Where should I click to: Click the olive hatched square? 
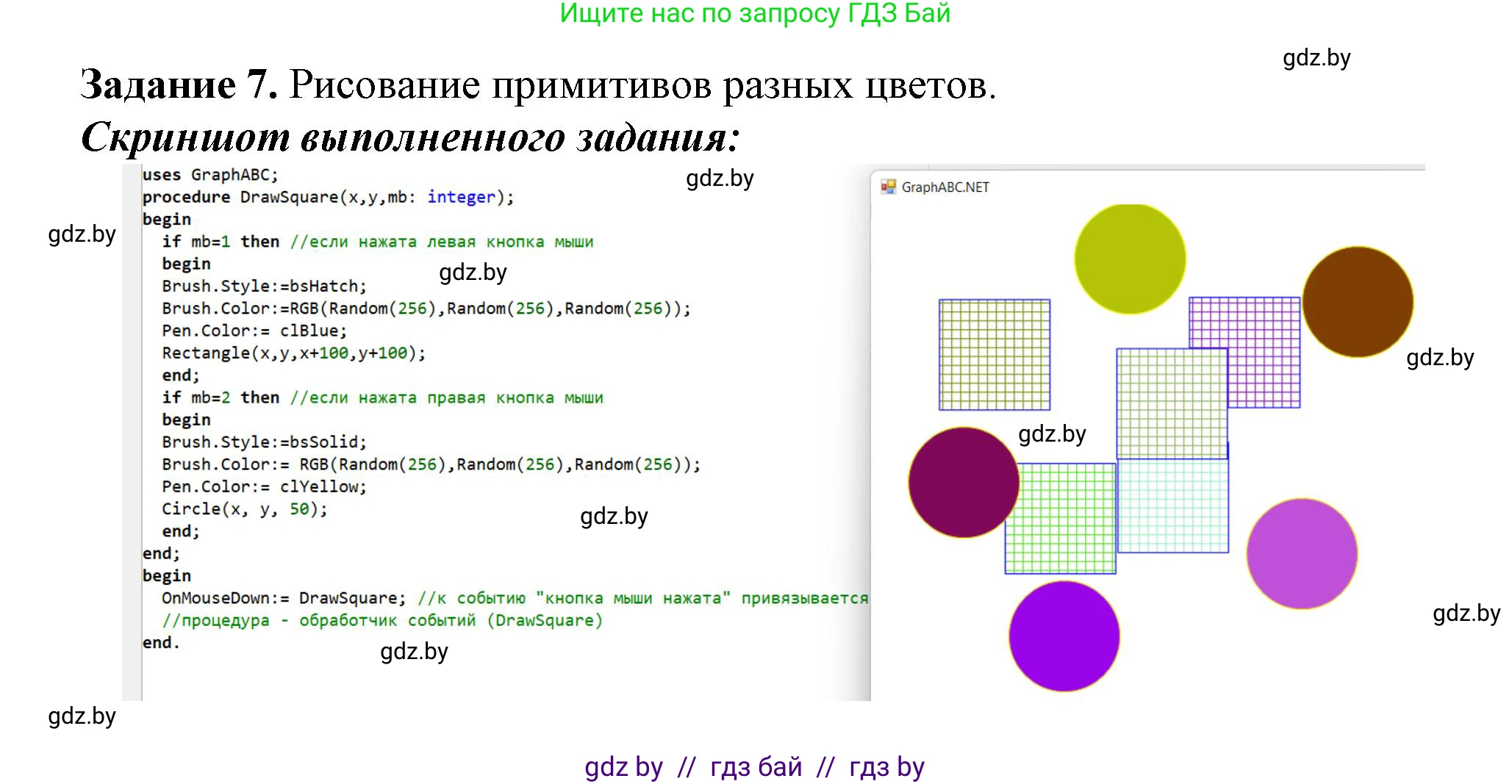tap(994, 354)
